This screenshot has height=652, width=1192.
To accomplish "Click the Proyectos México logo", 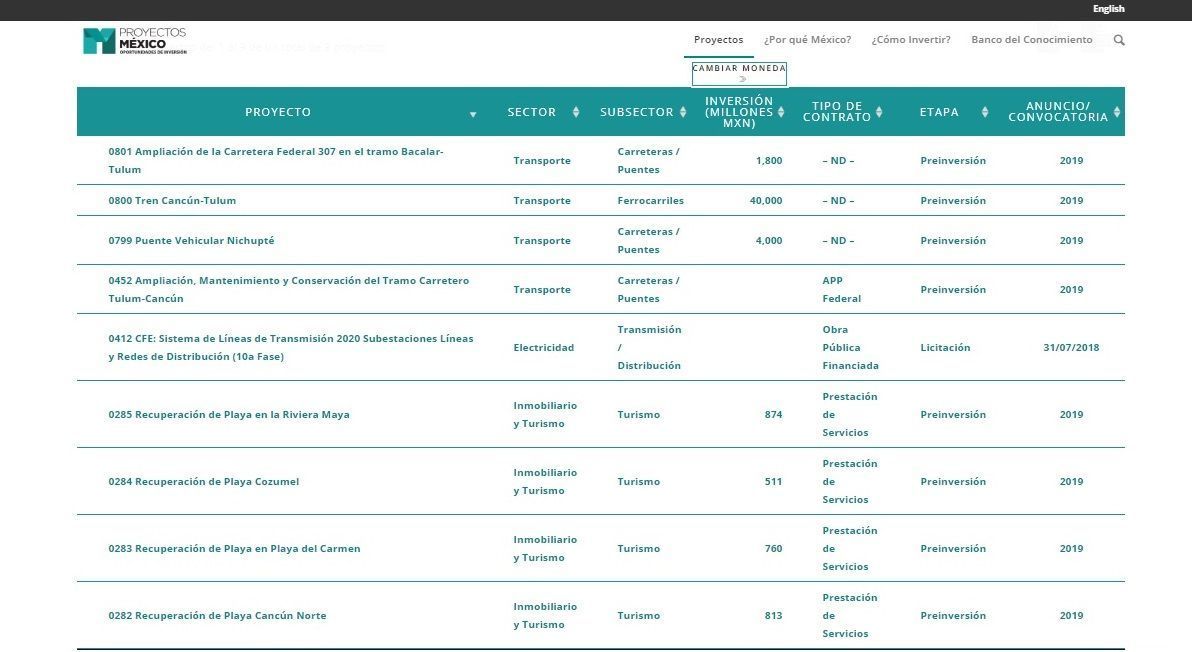I will point(135,41).
